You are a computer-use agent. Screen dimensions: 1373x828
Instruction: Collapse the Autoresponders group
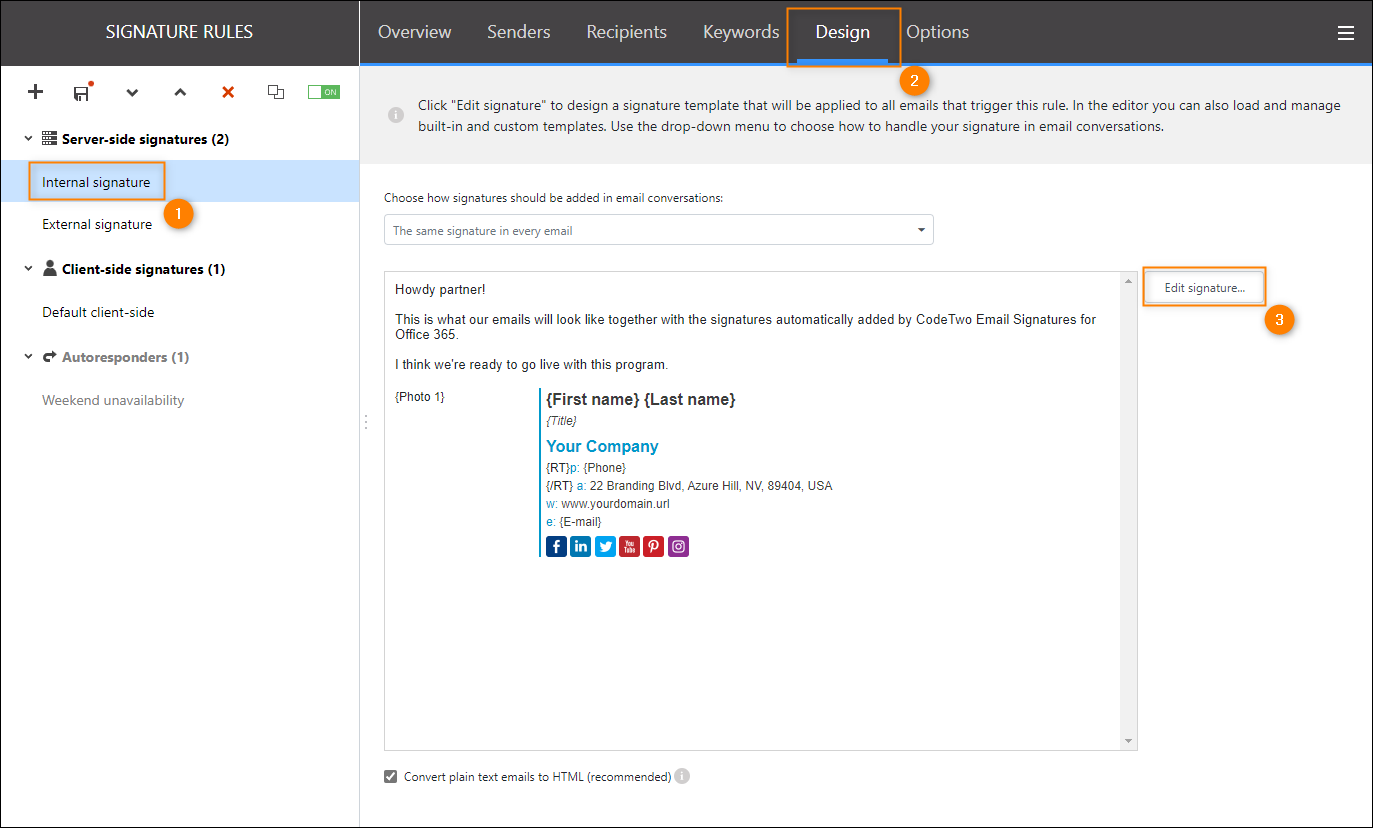coord(28,357)
